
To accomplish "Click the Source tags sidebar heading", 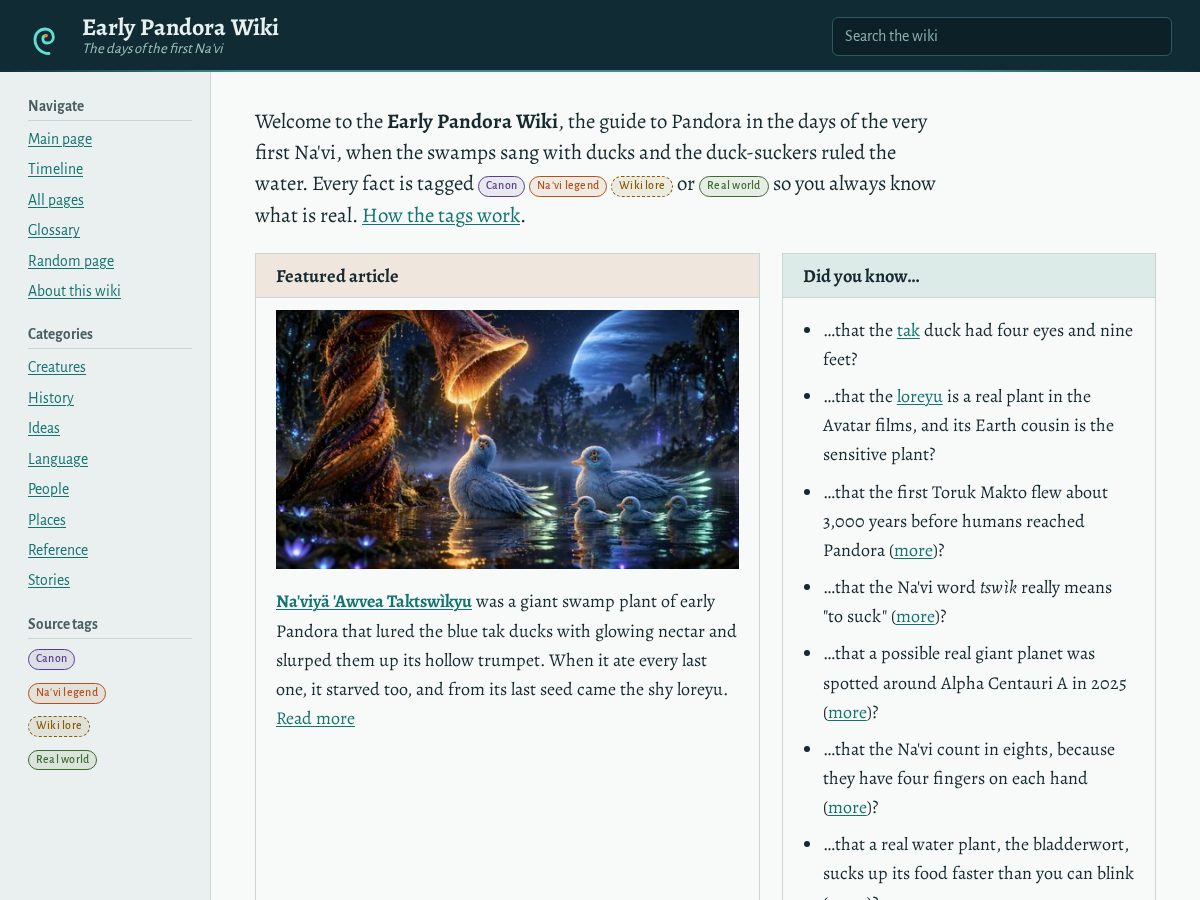I will (x=63, y=624).
